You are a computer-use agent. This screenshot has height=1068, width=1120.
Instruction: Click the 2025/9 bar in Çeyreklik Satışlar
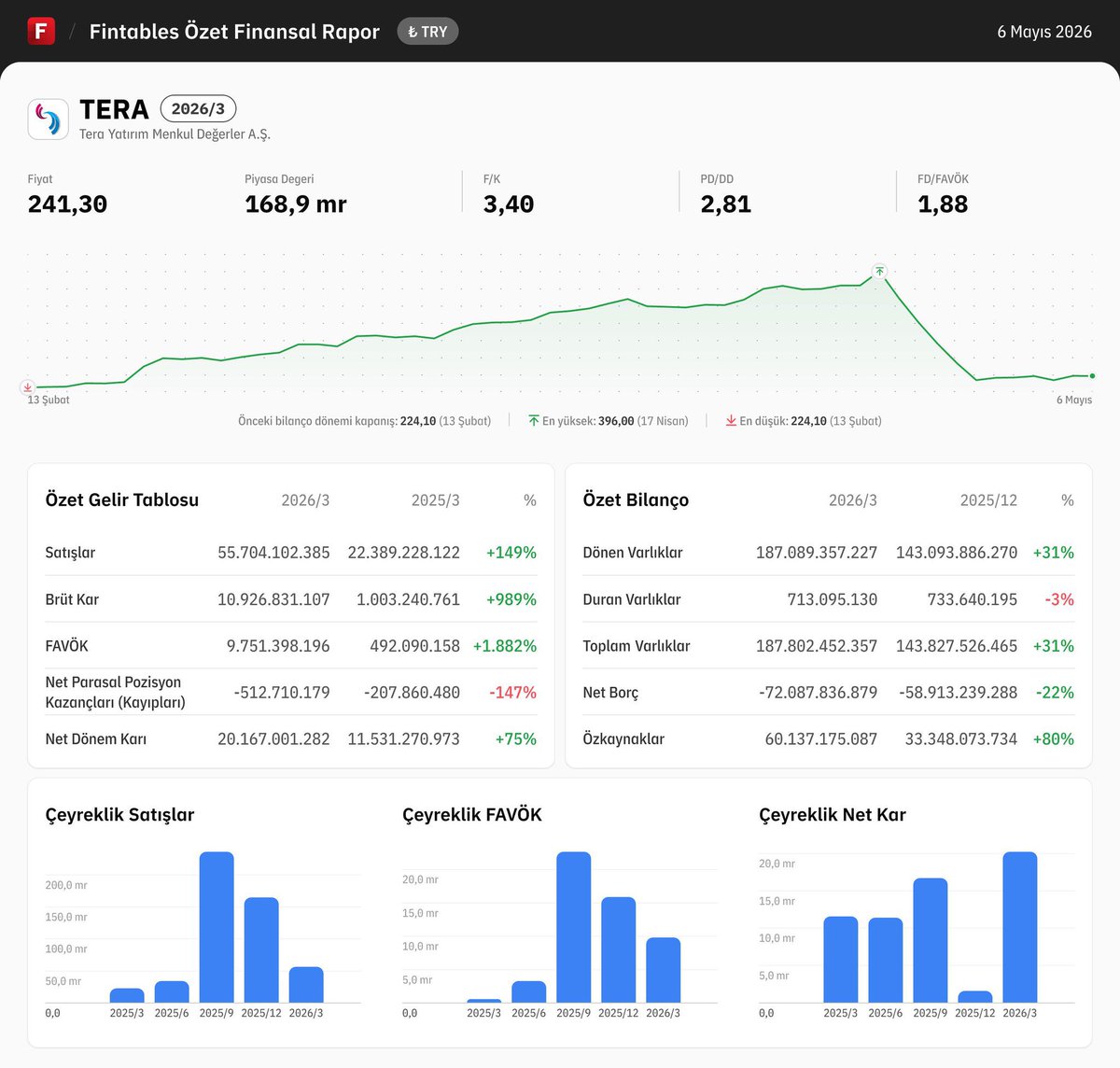pos(217,927)
